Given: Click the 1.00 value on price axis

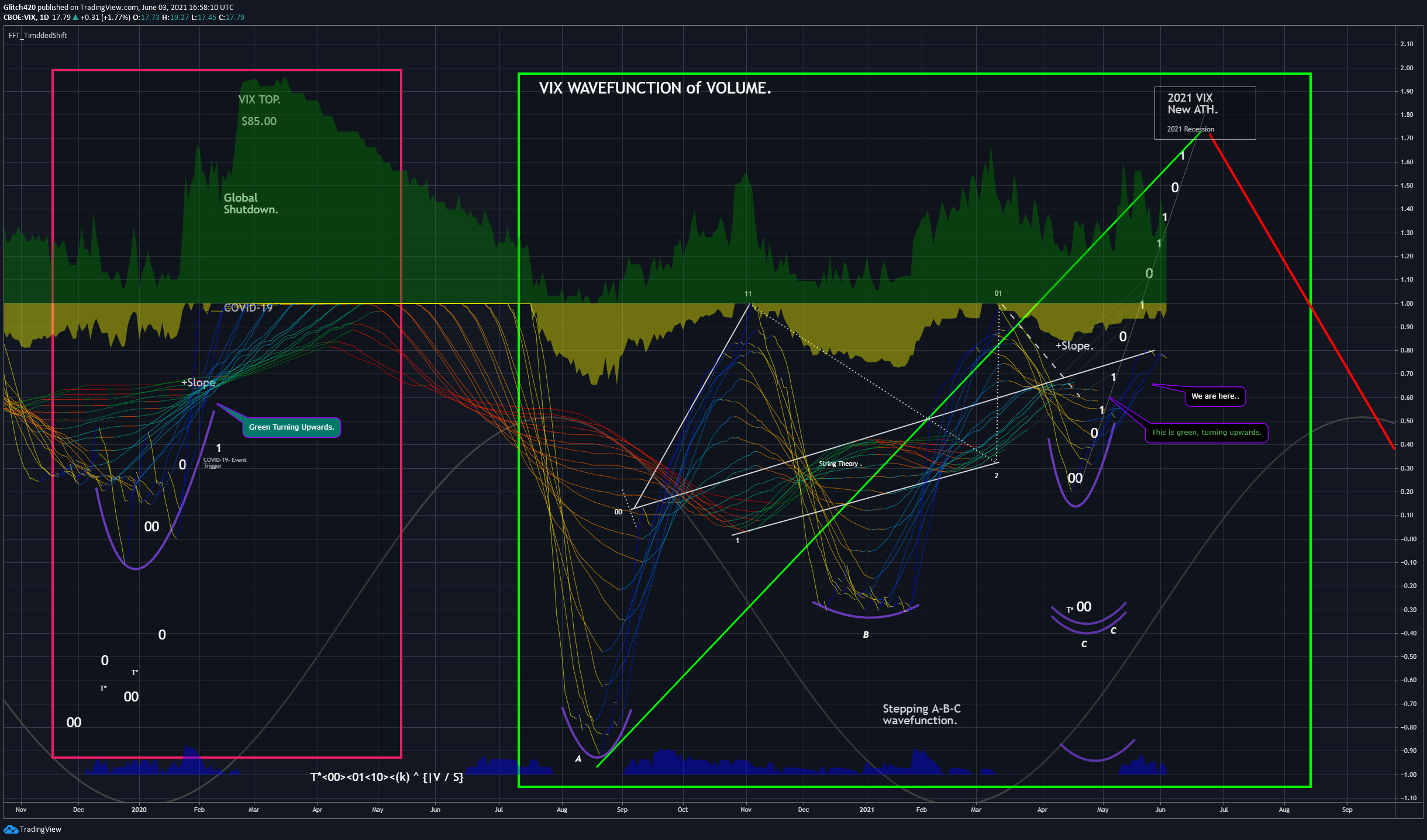Looking at the screenshot, I should 1407,303.
